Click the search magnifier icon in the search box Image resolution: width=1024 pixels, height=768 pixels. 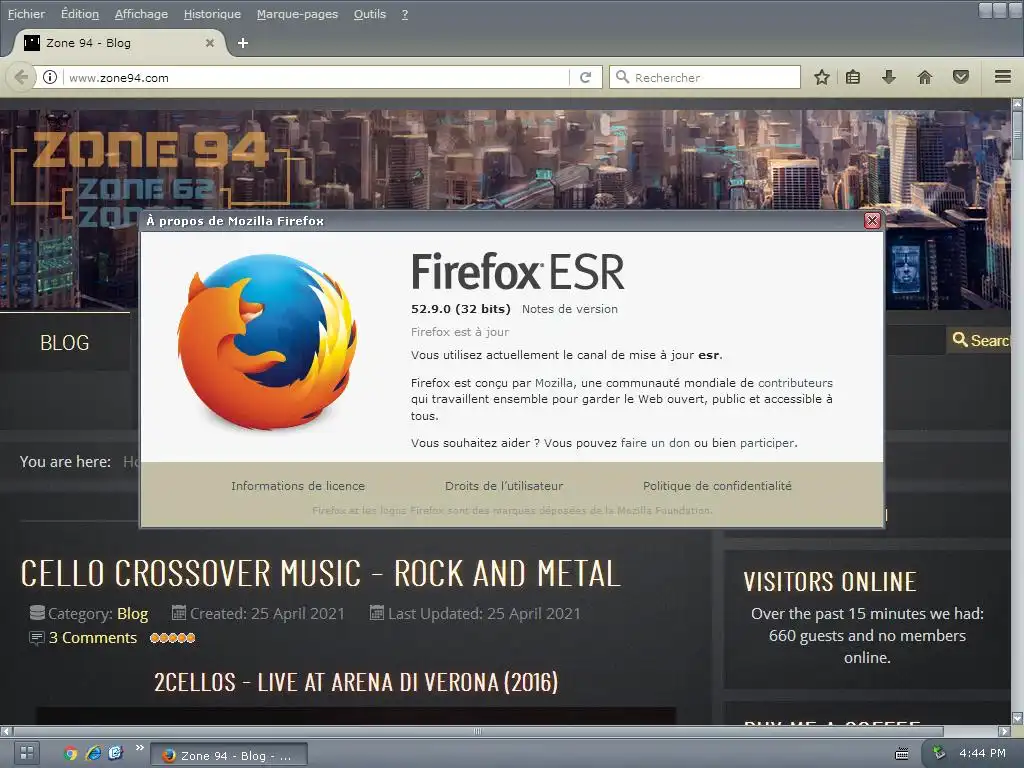coord(622,77)
